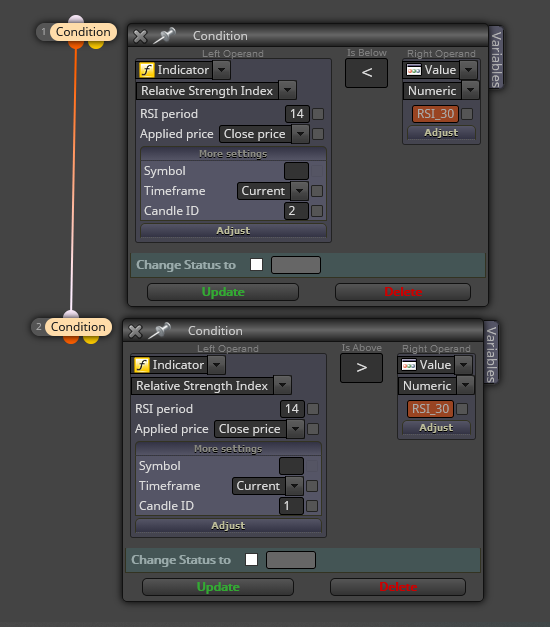
Task: Click Update button in first condition
Action: (223, 292)
